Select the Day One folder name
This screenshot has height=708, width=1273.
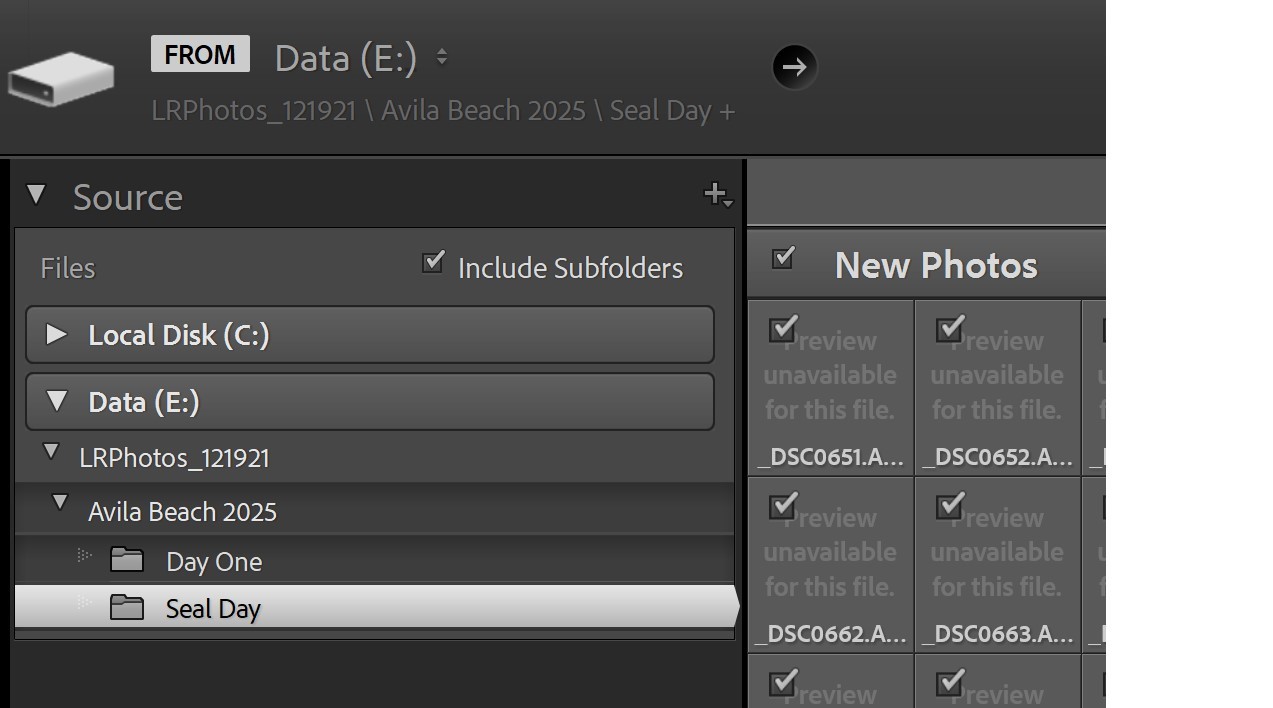(x=214, y=562)
